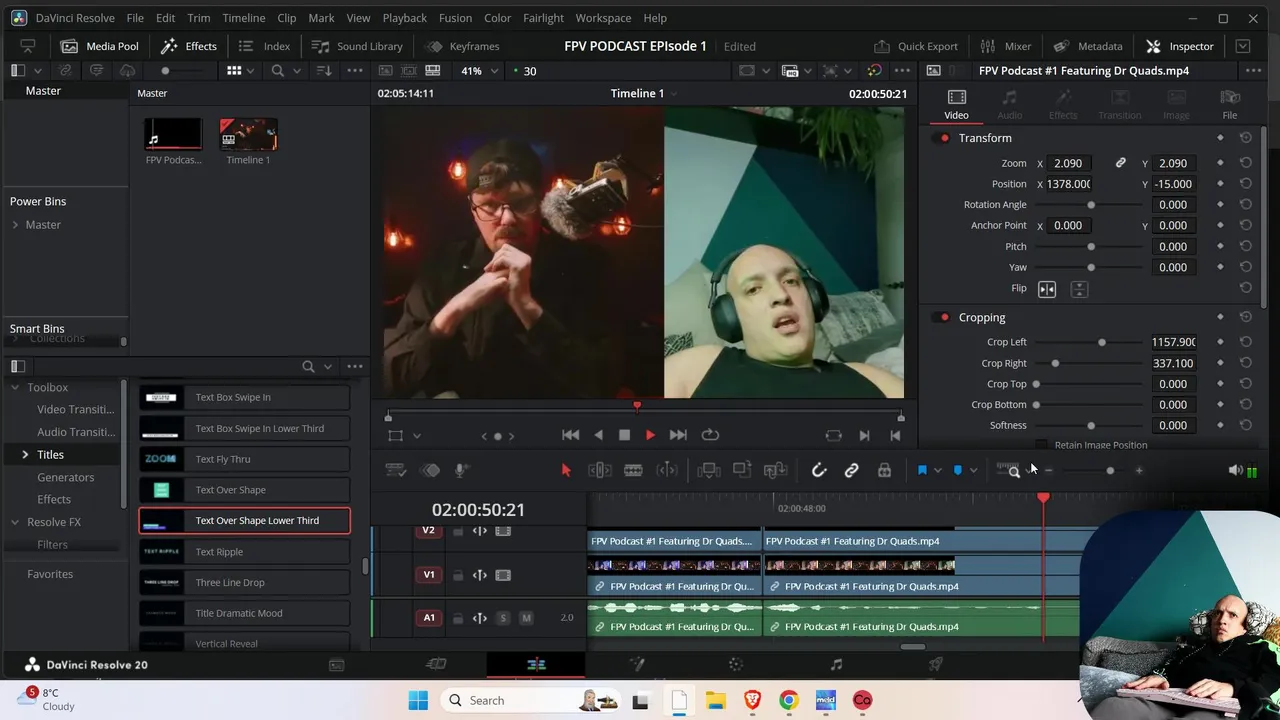Open the viewer zoom 41% dropdown
Image resolution: width=1280 pixels, height=720 pixels.
478,71
